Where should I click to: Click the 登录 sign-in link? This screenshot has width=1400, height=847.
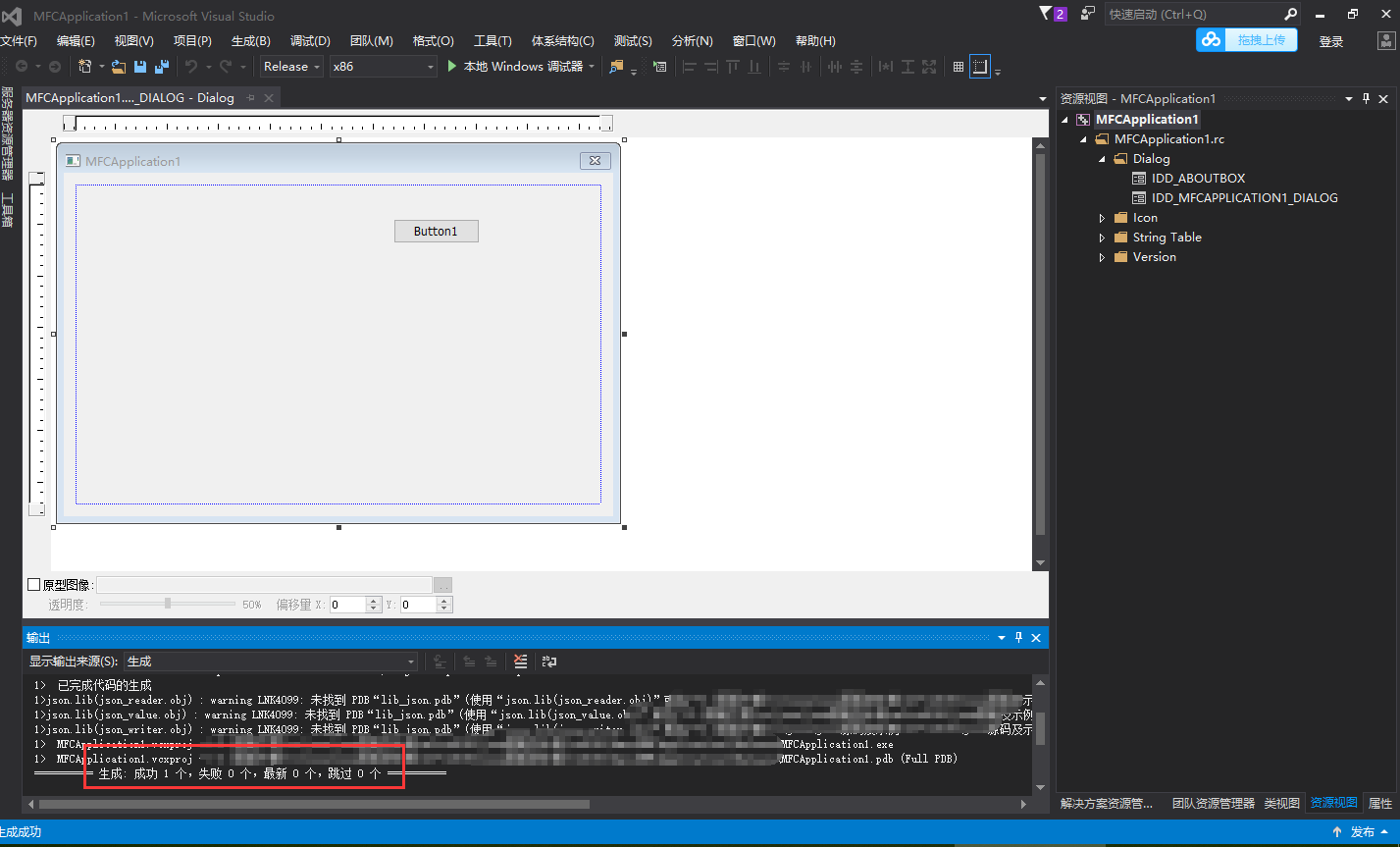(x=1330, y=41)
